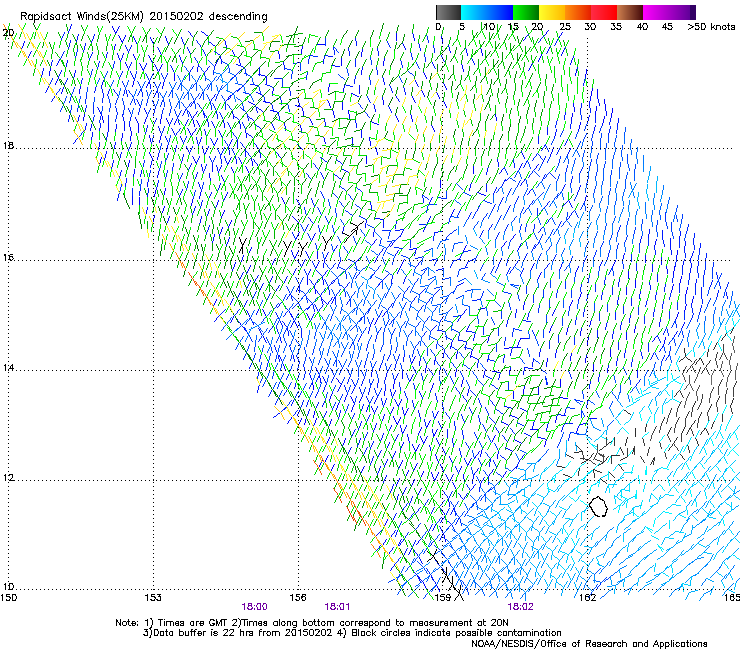Click the legend label '25'
This screenshot has height=650, width=740.
[565, 26]
